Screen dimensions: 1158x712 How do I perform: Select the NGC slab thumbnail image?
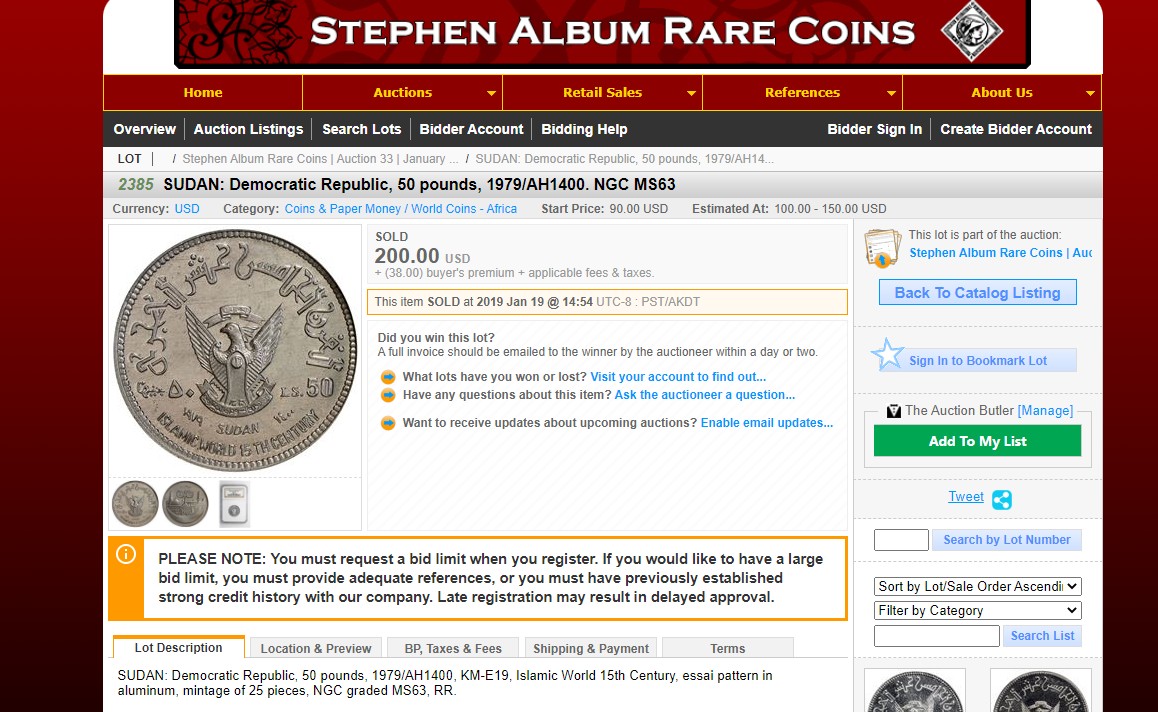point(233,504)
